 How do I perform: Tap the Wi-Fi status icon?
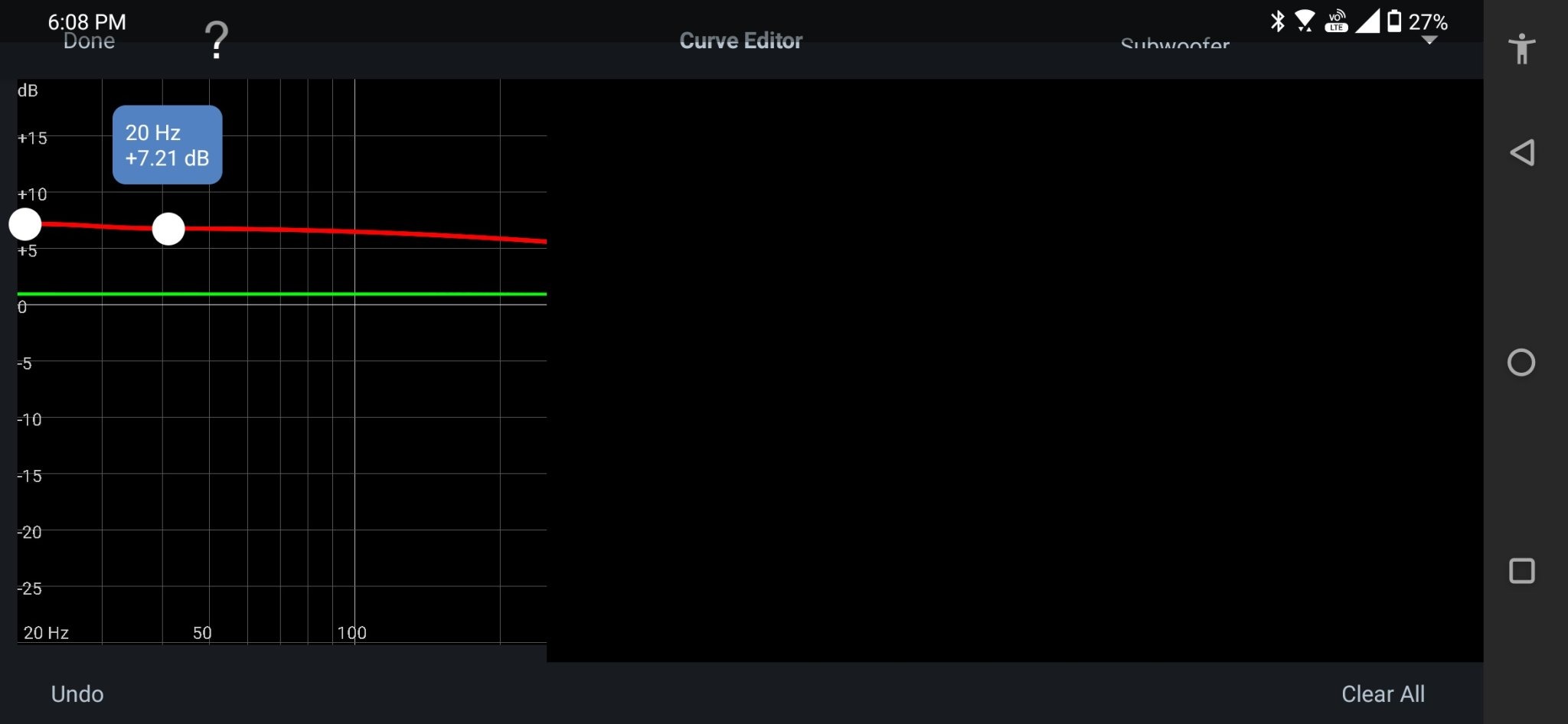click(1305, 21)
